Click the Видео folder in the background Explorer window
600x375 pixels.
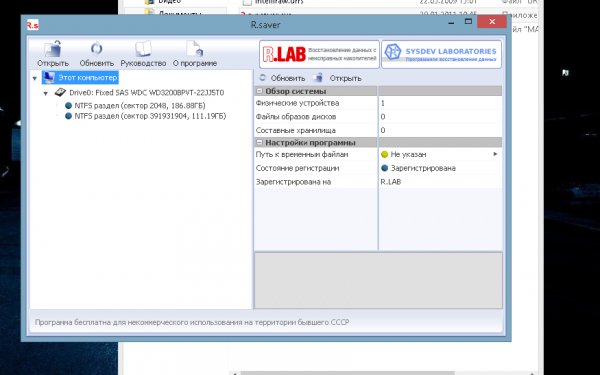pyautogui.click(x=170, y=2)
